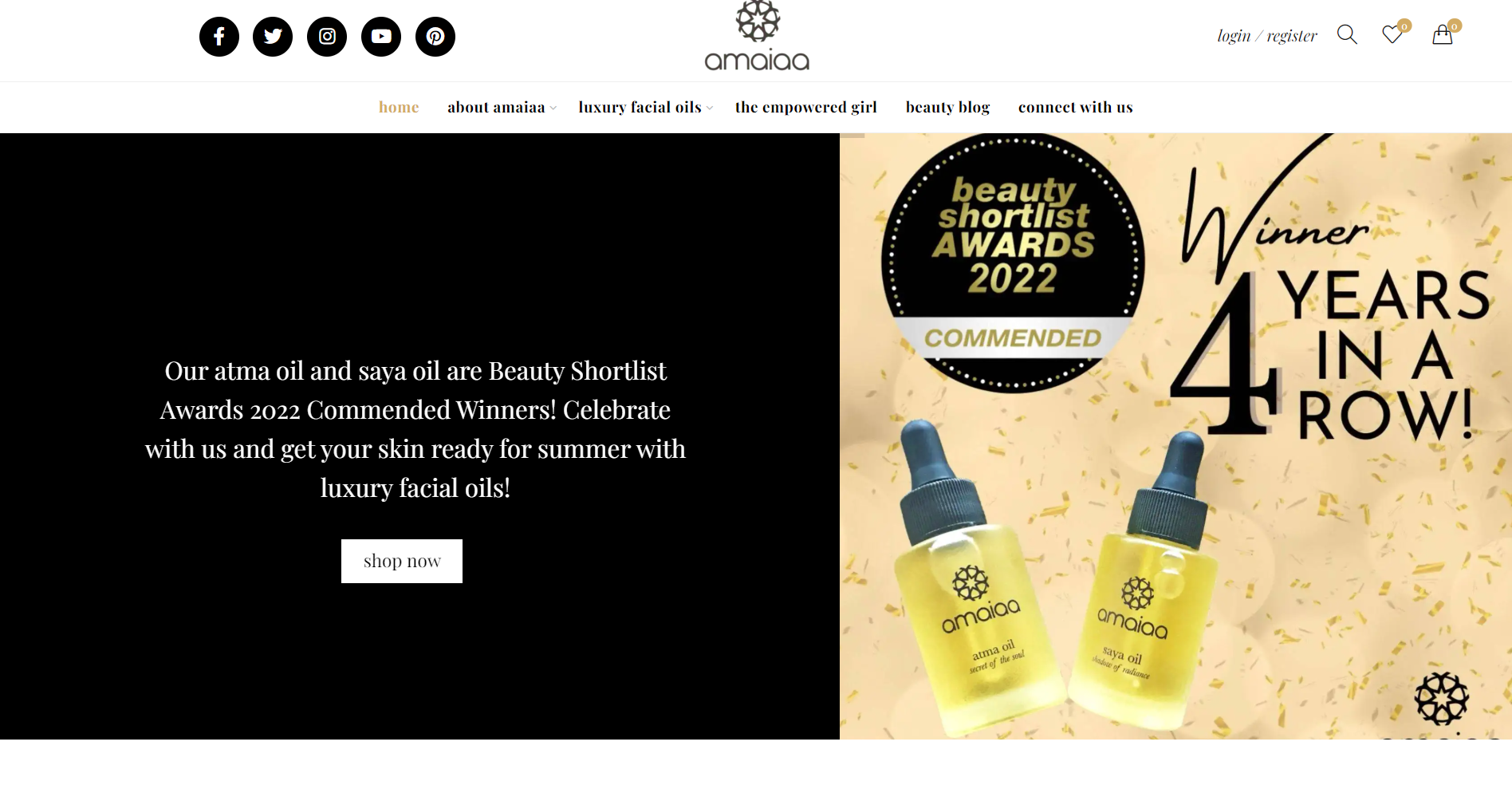
Task: Click the Beauty Shortlist Awards 2022 badge
Action: tap(1013, 263)
